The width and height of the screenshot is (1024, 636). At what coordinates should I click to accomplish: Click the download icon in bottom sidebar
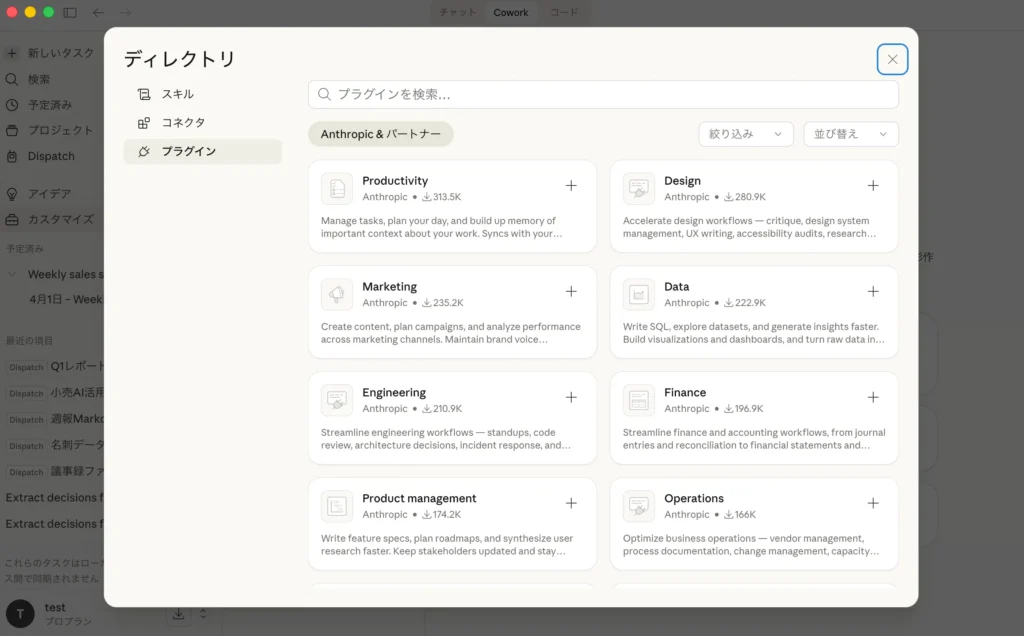click(178, 614)
